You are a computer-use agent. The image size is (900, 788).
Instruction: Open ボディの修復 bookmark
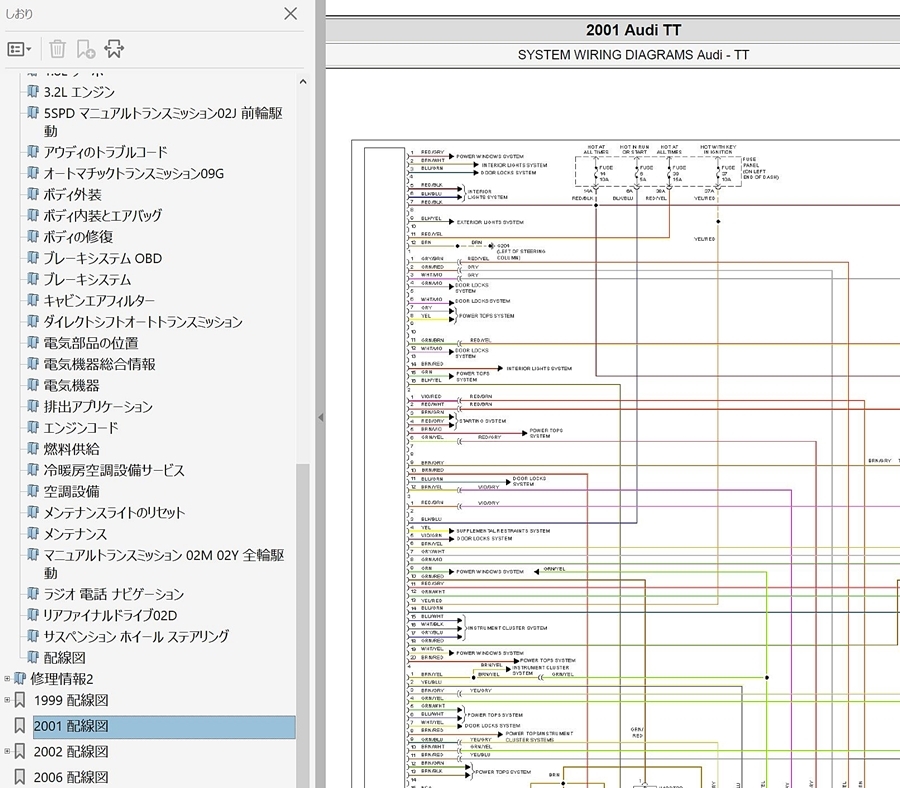(x=78, y=237)
